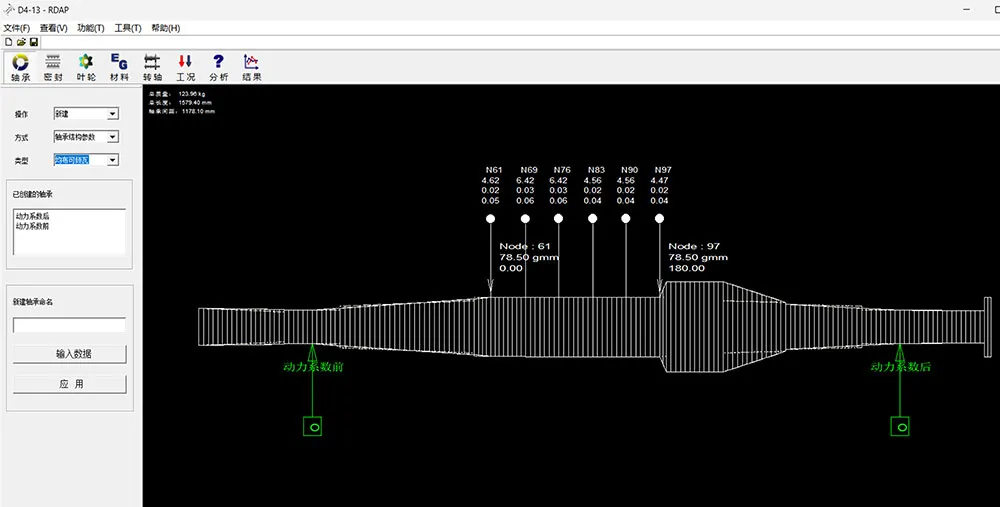Click the N90 node marker circle
Viewport: 1000px width, 507px height.
coord(626,219)
